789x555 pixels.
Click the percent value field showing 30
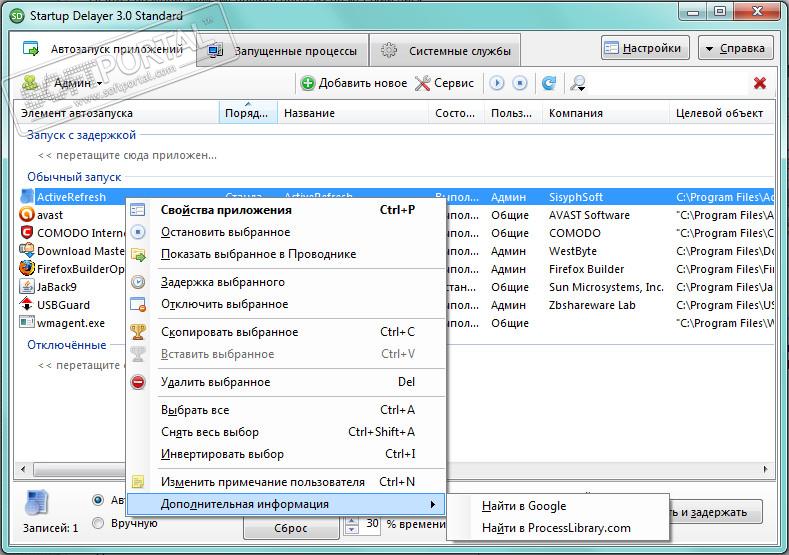point(370,524)
